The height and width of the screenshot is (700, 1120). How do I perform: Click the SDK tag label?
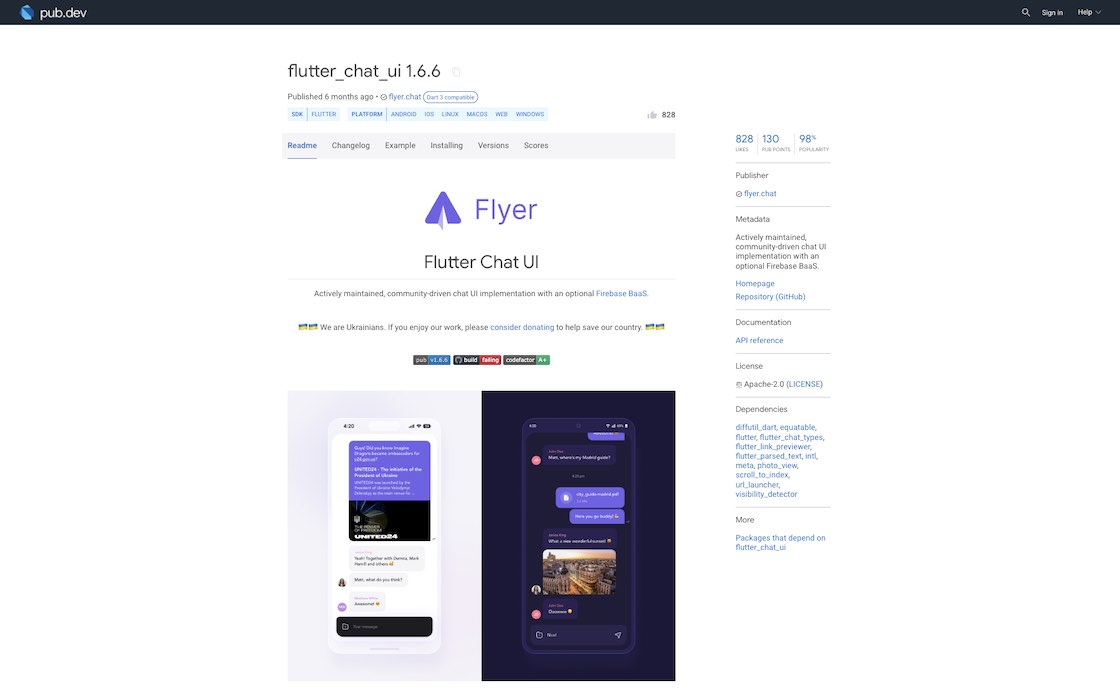pyautogui.click(x=297, y=114)
